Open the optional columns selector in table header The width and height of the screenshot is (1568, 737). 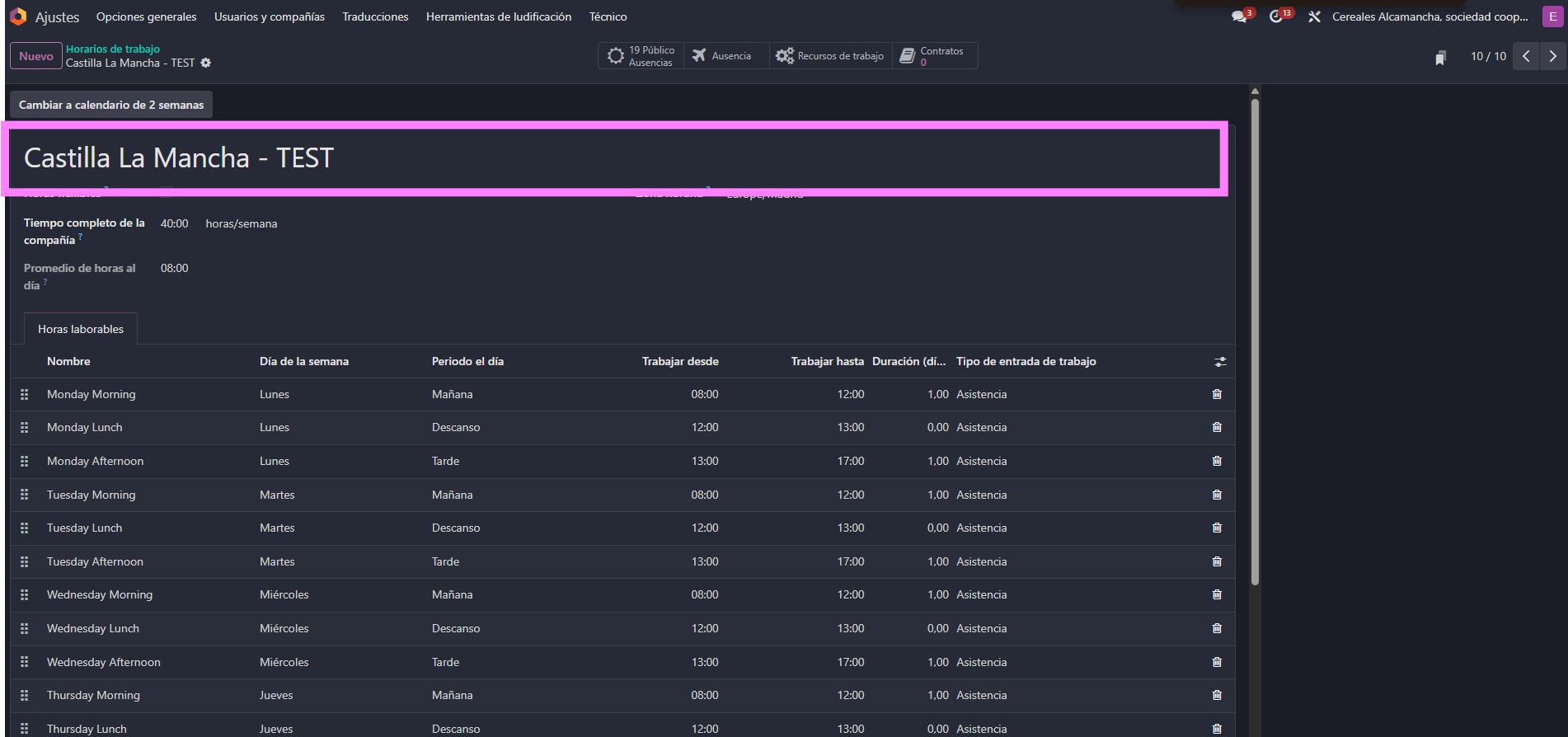tap(1220, 362)
